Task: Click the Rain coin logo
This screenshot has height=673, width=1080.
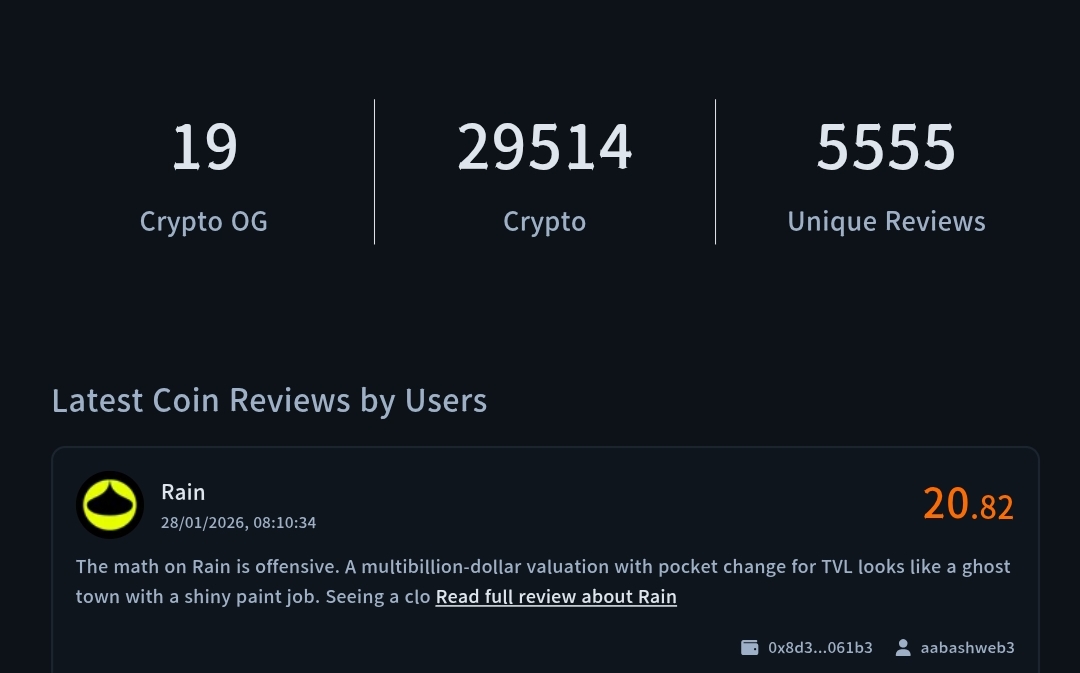Action: [110, 505]
